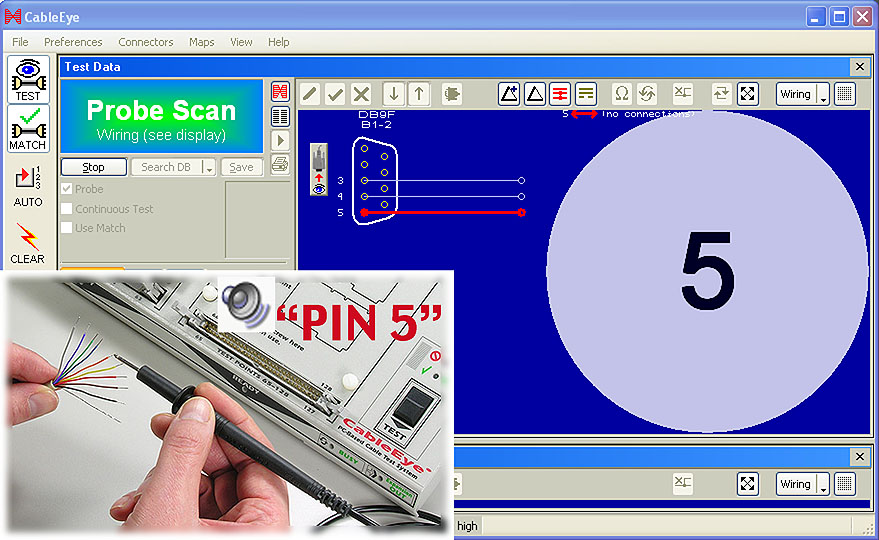Open the Search DB dropdown arrow
The height and width of the screenshot is (540, 879).
[x=209, y=167]
